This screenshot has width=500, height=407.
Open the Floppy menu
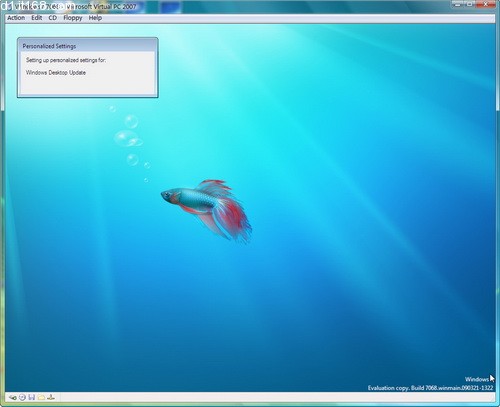pyautogui.click(x=73, y=18)
